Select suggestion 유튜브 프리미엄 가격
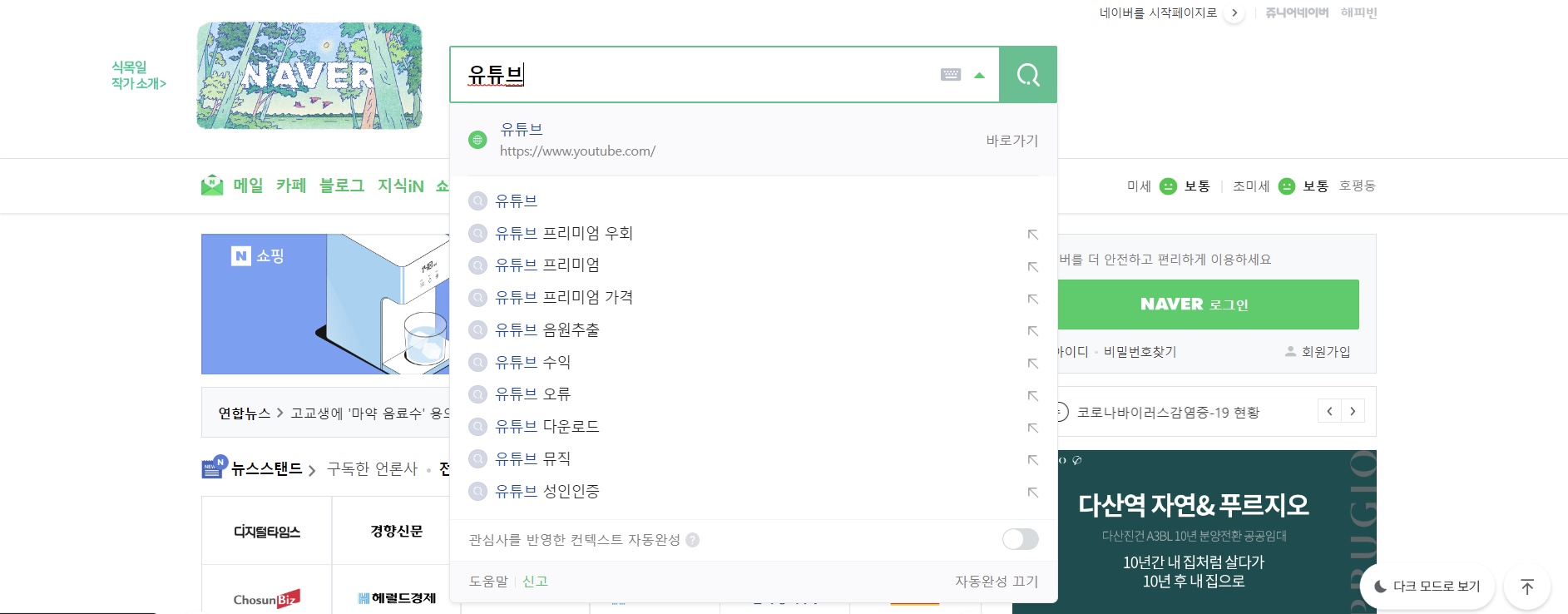1568x614 pixels. 564,297
